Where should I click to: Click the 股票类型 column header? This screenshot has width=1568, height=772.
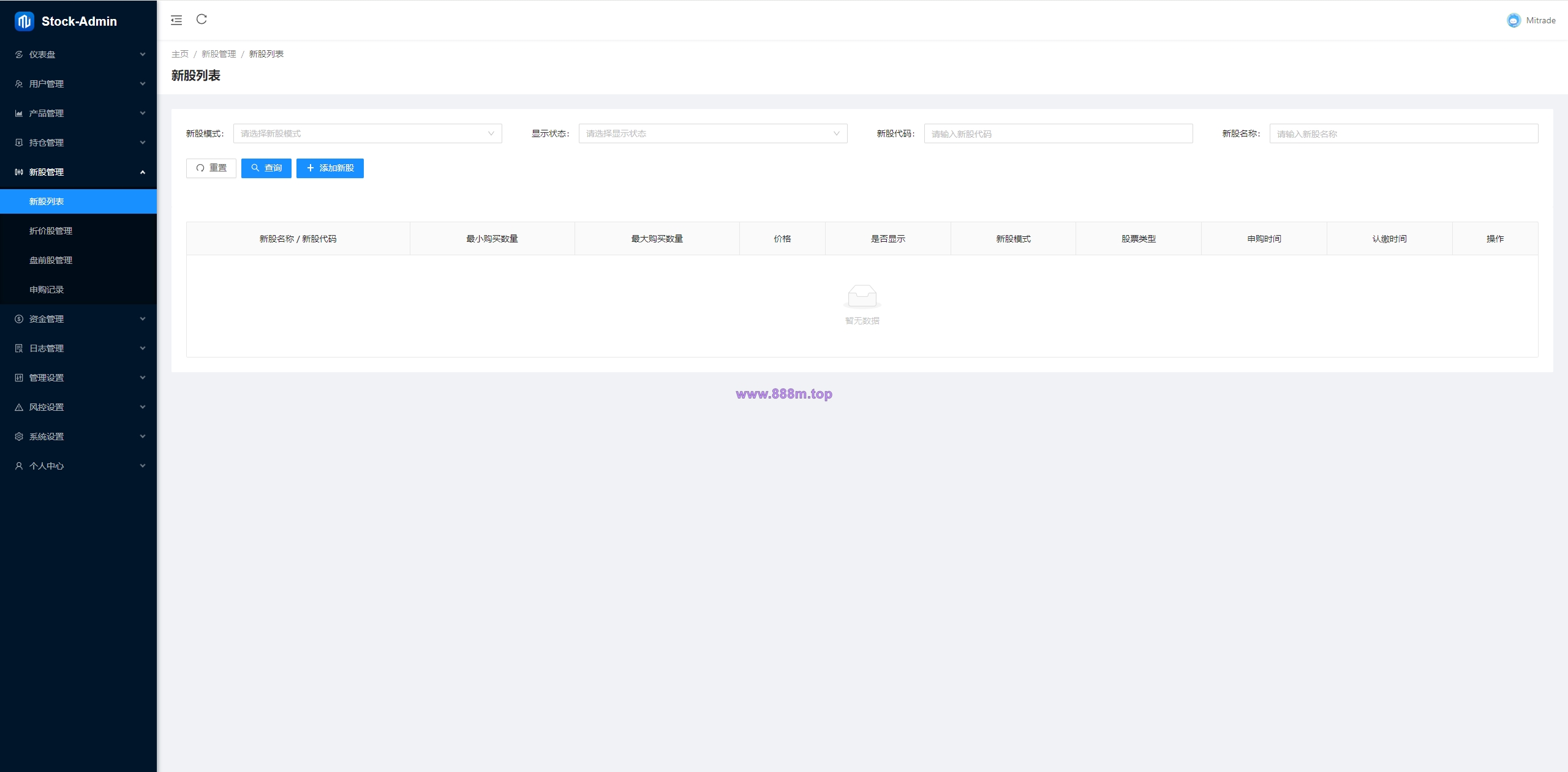tap(1139, 239)
